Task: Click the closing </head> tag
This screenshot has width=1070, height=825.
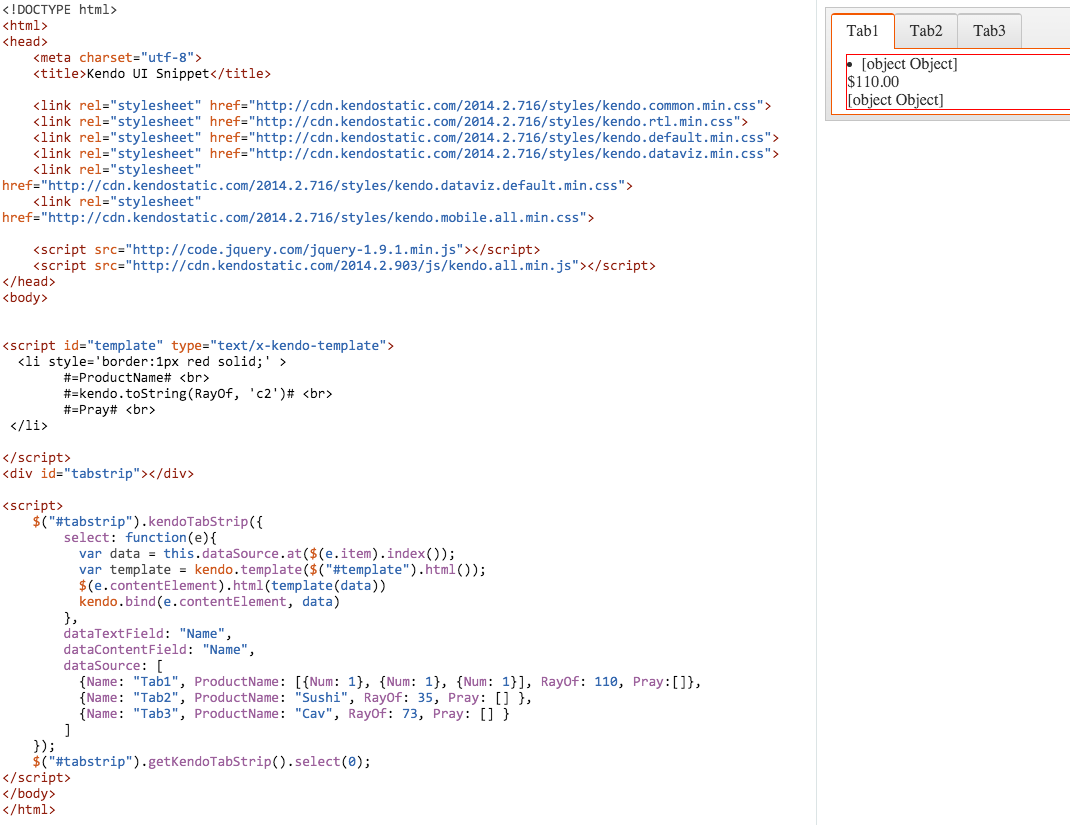Action: point(29,282)
